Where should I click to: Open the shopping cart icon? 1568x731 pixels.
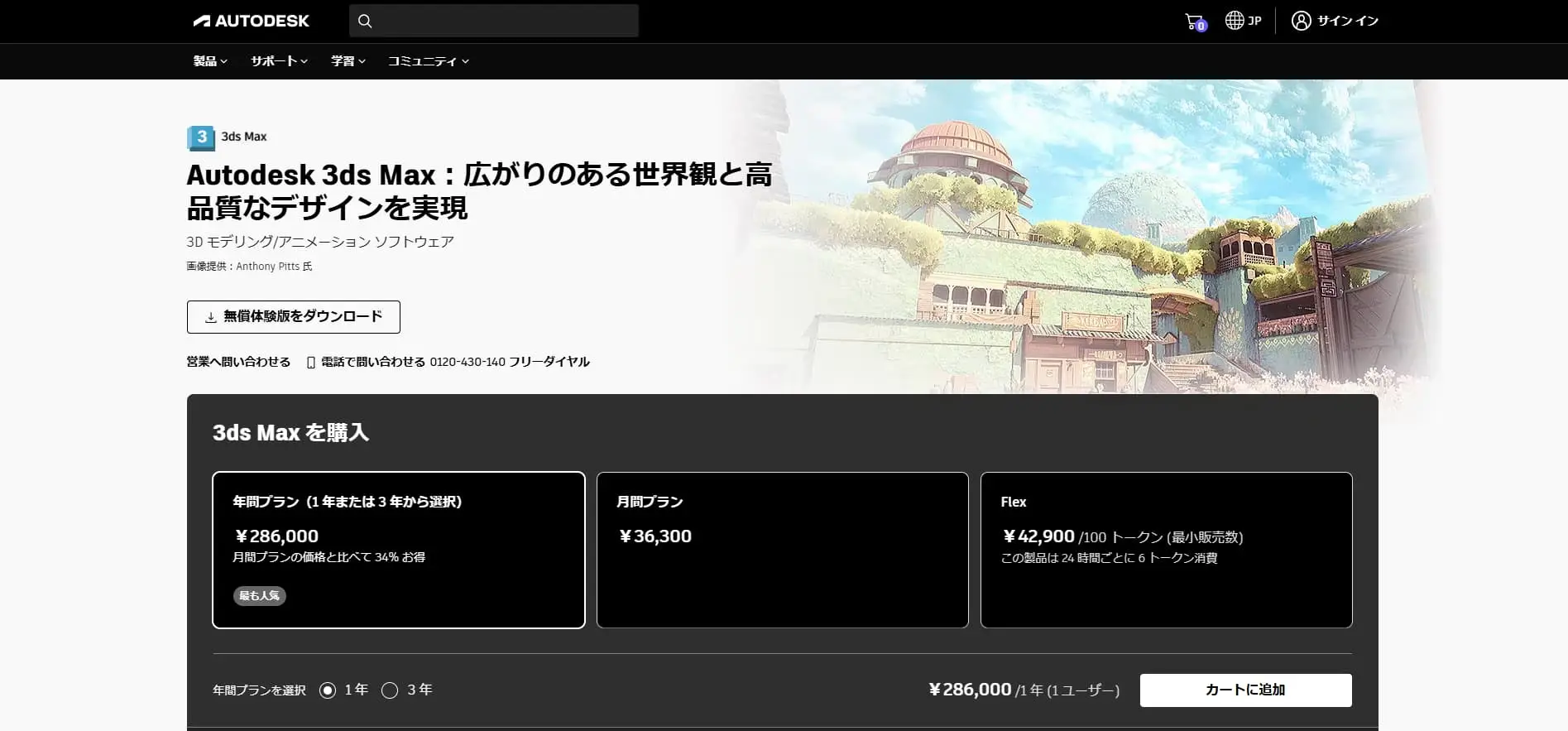(x=1196, y=22)
